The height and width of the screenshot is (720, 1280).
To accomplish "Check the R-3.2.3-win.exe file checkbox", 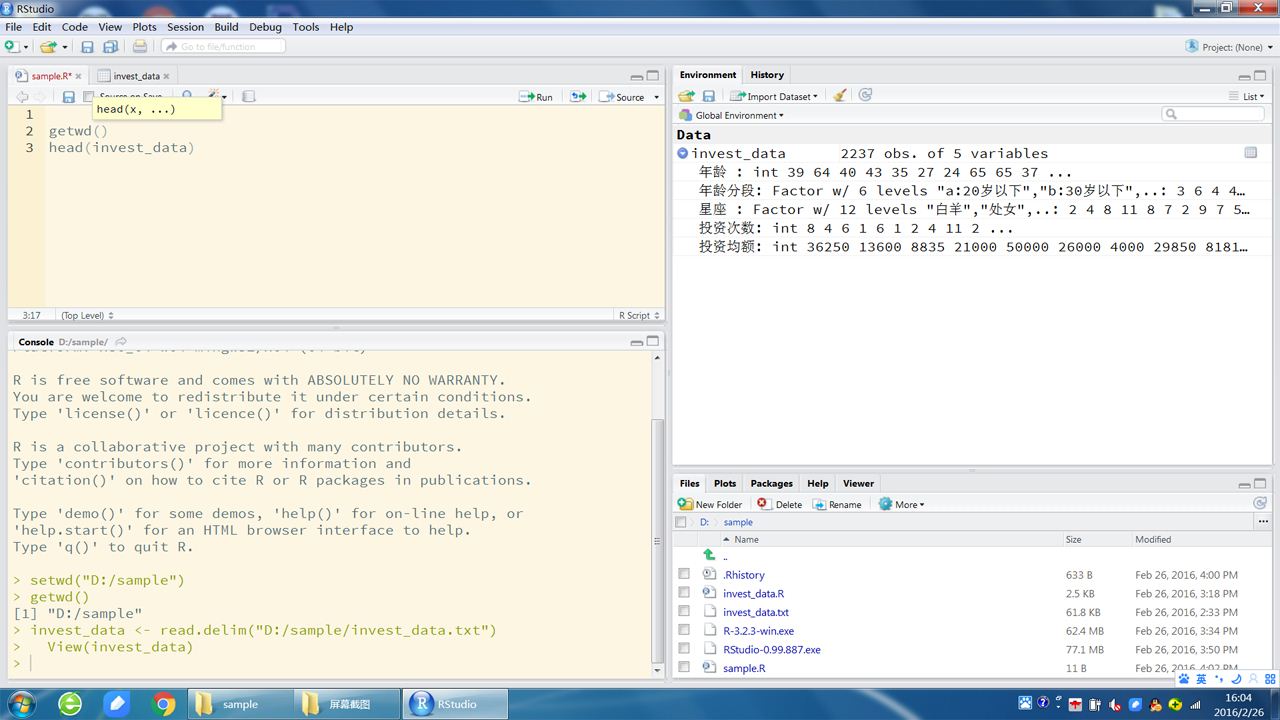I will (x=684, y=630).
